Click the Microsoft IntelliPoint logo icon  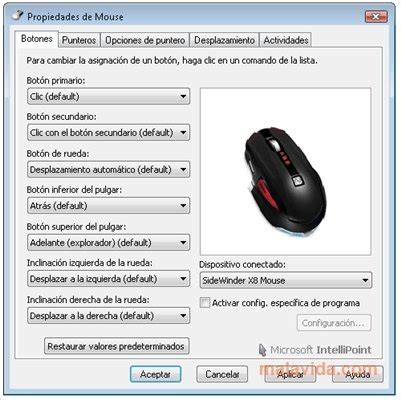coord(263,350)
